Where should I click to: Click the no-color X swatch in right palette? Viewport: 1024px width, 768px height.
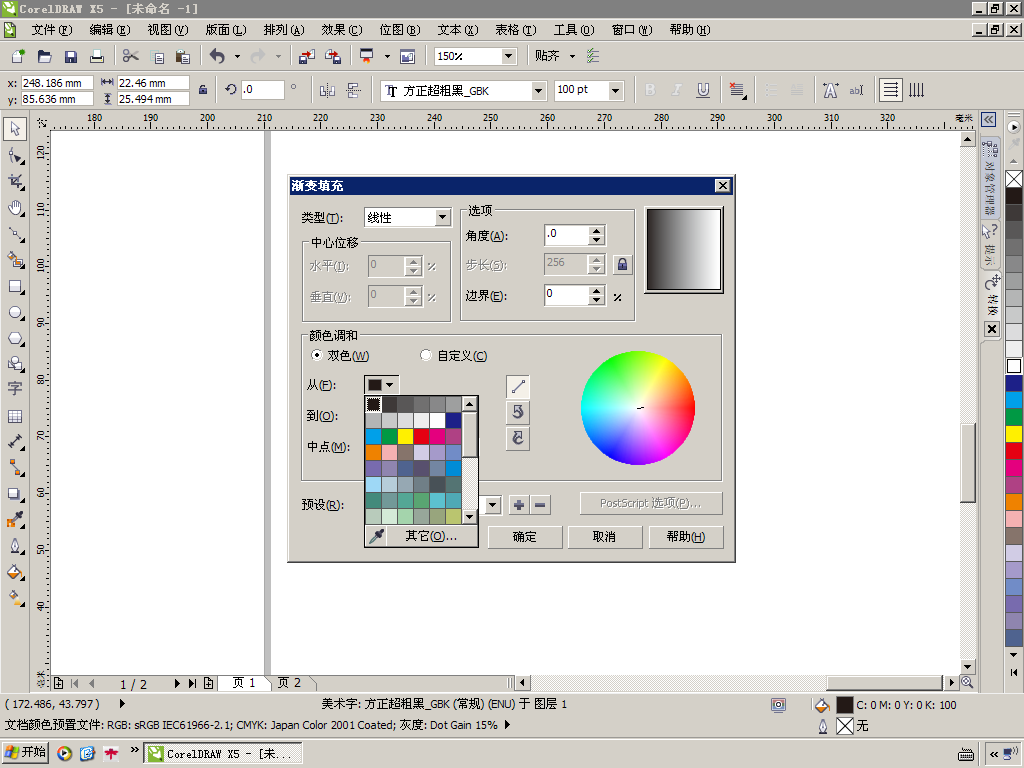coord(1014,179)
